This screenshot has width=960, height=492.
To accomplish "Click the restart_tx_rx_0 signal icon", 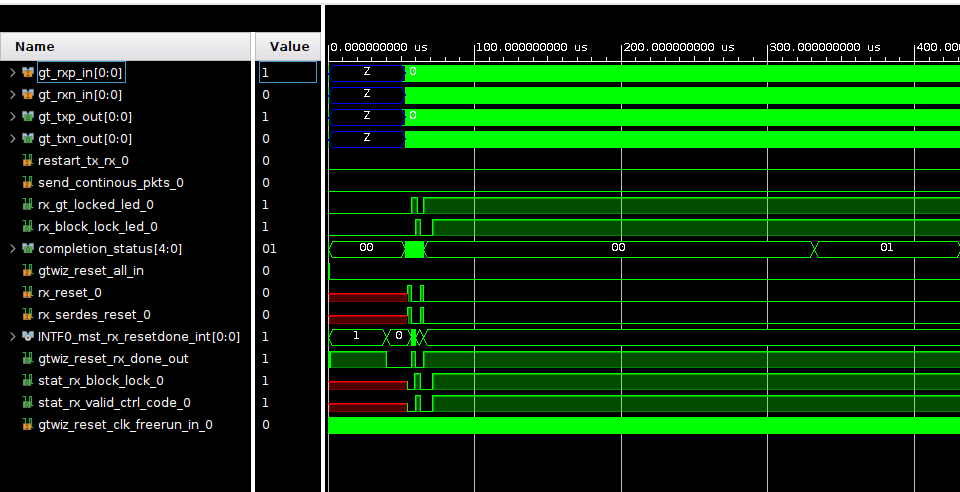I will [x=28, y=161].
